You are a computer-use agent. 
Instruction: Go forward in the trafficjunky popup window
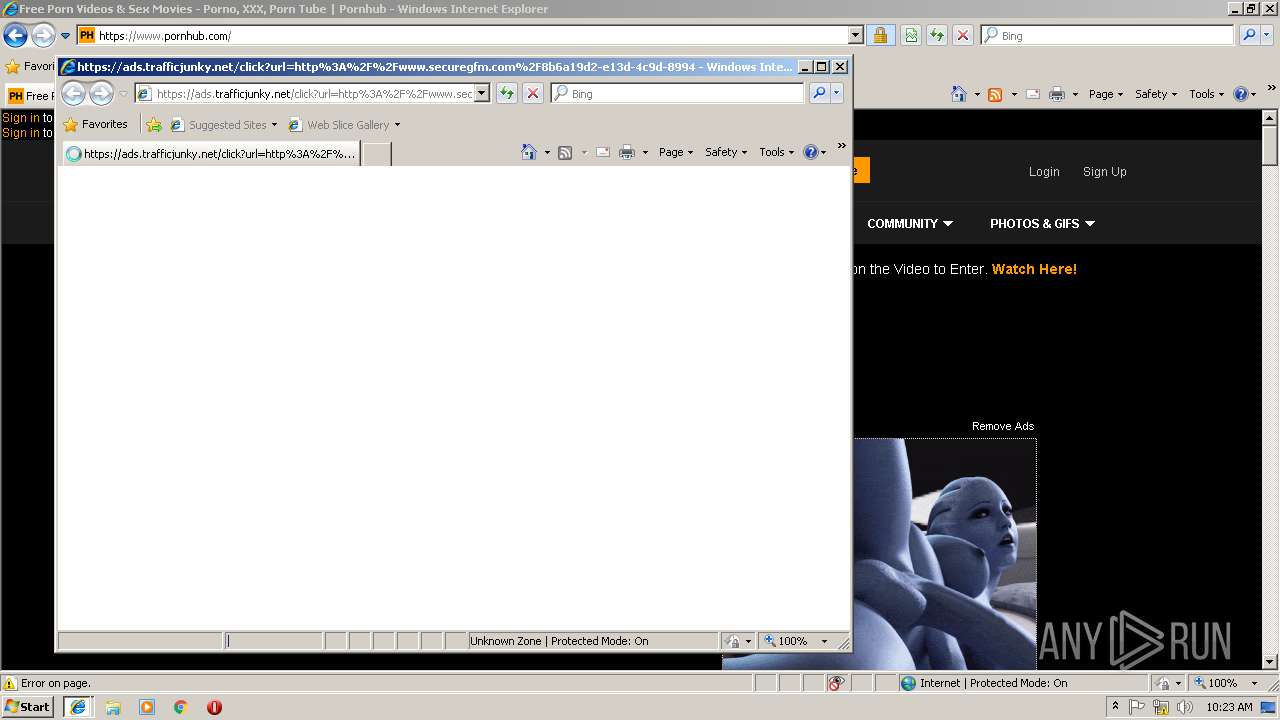[x=101, y=94]
